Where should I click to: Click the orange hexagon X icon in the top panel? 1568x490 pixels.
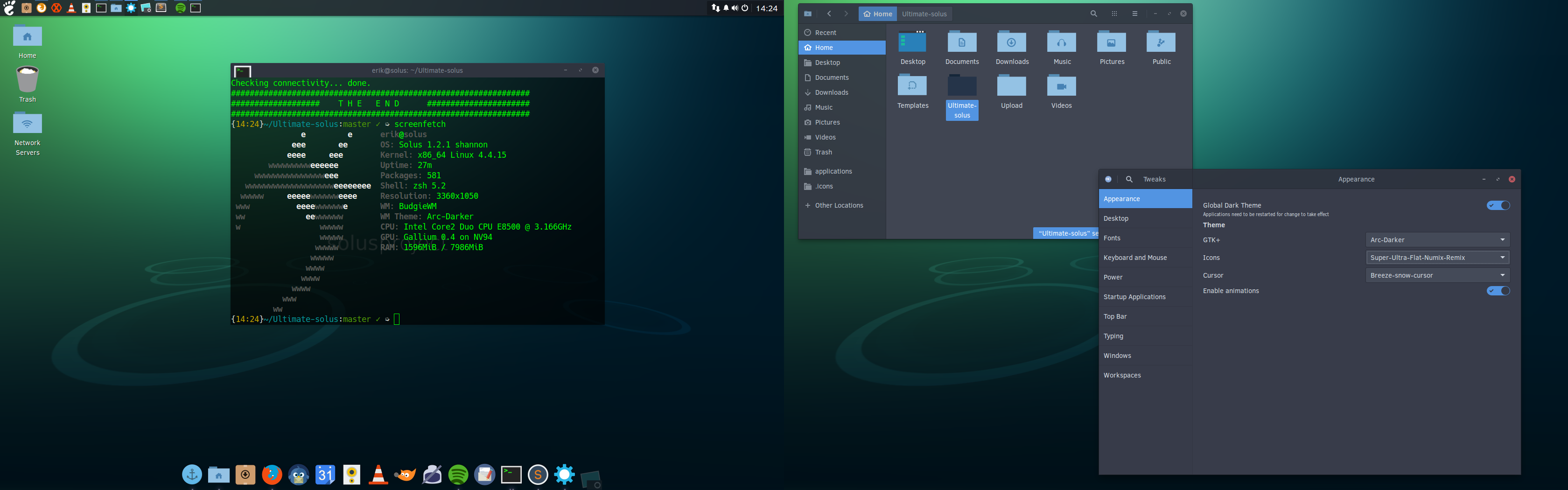[x=56, y=8]
